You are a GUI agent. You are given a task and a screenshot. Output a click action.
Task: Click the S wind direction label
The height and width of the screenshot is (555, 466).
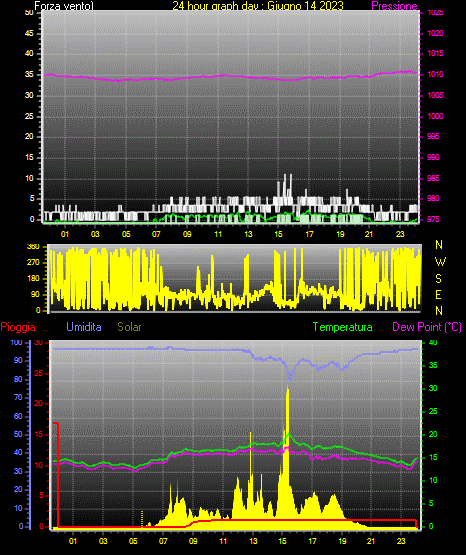coord(438,279)
